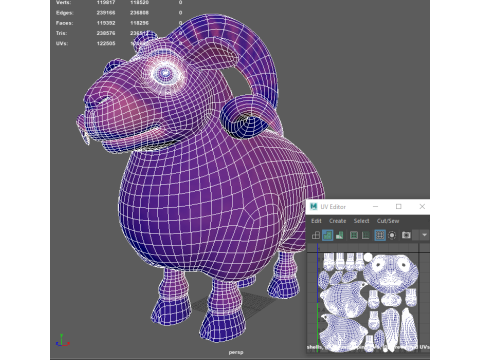Toggle the highlighted green shaded UV display icon
480x360 pixels.
[327, 235]
